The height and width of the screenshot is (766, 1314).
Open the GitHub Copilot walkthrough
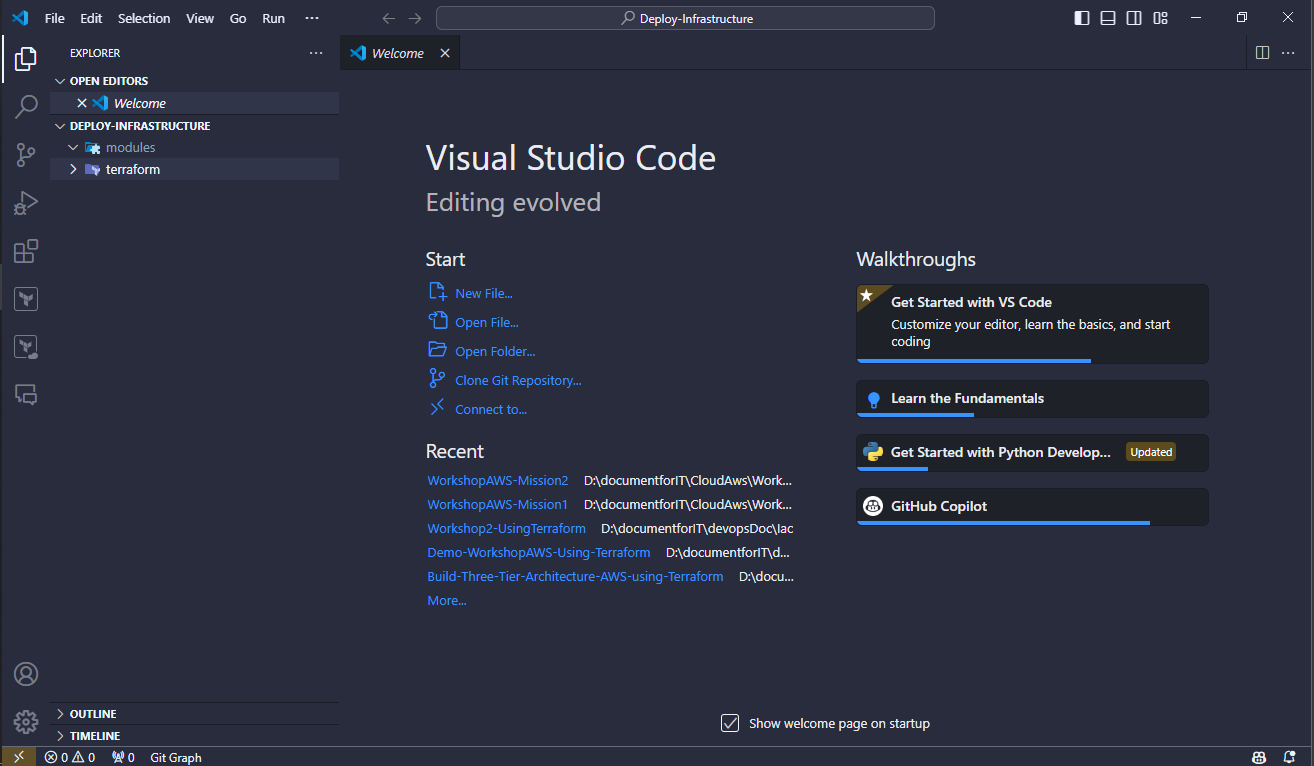coord(1032,506)
